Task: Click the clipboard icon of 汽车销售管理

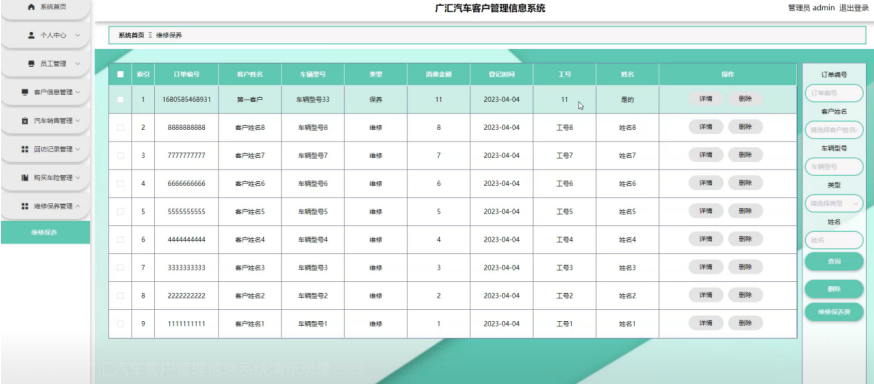Action: 25,120
